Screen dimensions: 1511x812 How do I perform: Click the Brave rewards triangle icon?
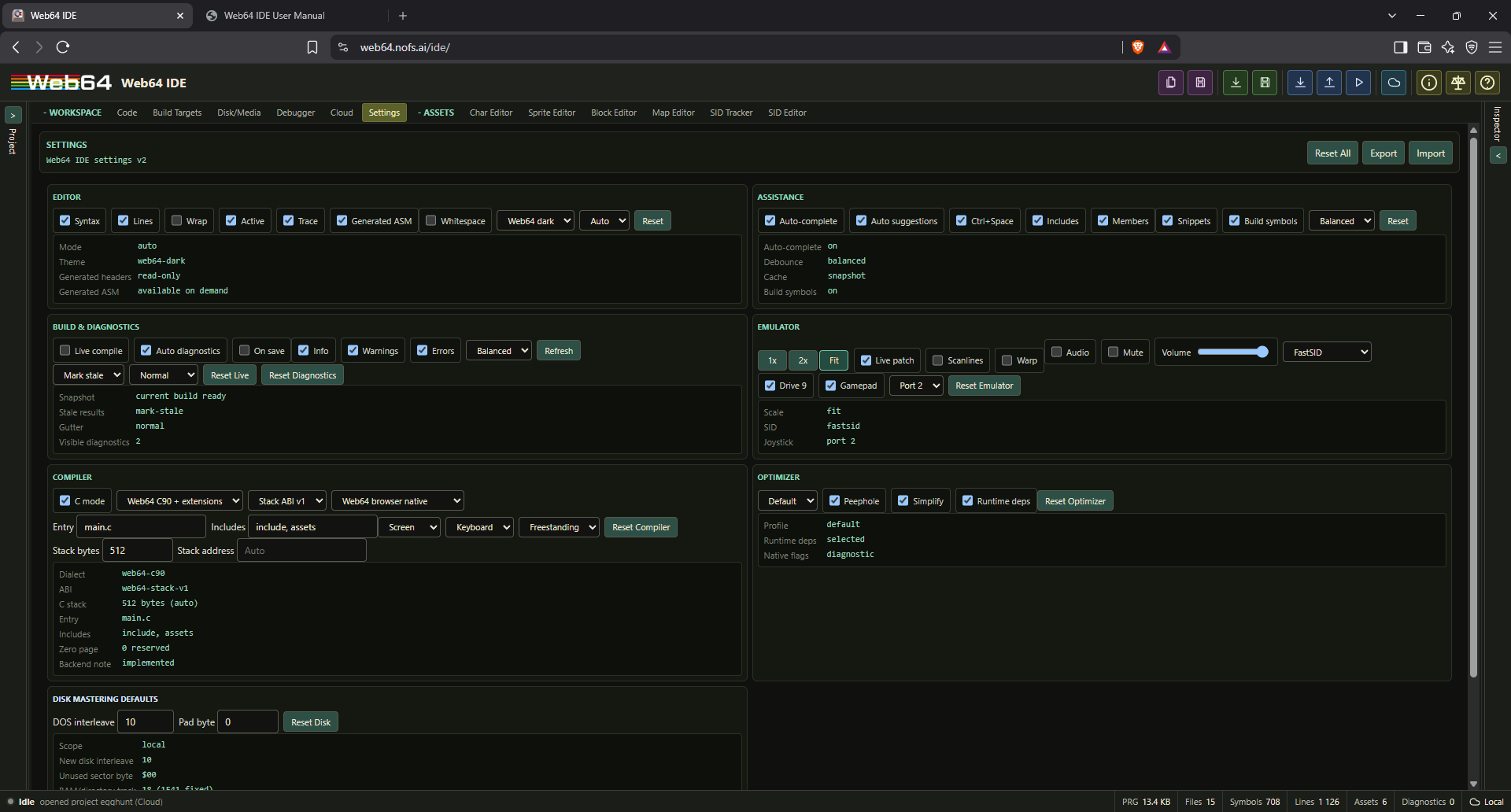(x=1164, y=47)
